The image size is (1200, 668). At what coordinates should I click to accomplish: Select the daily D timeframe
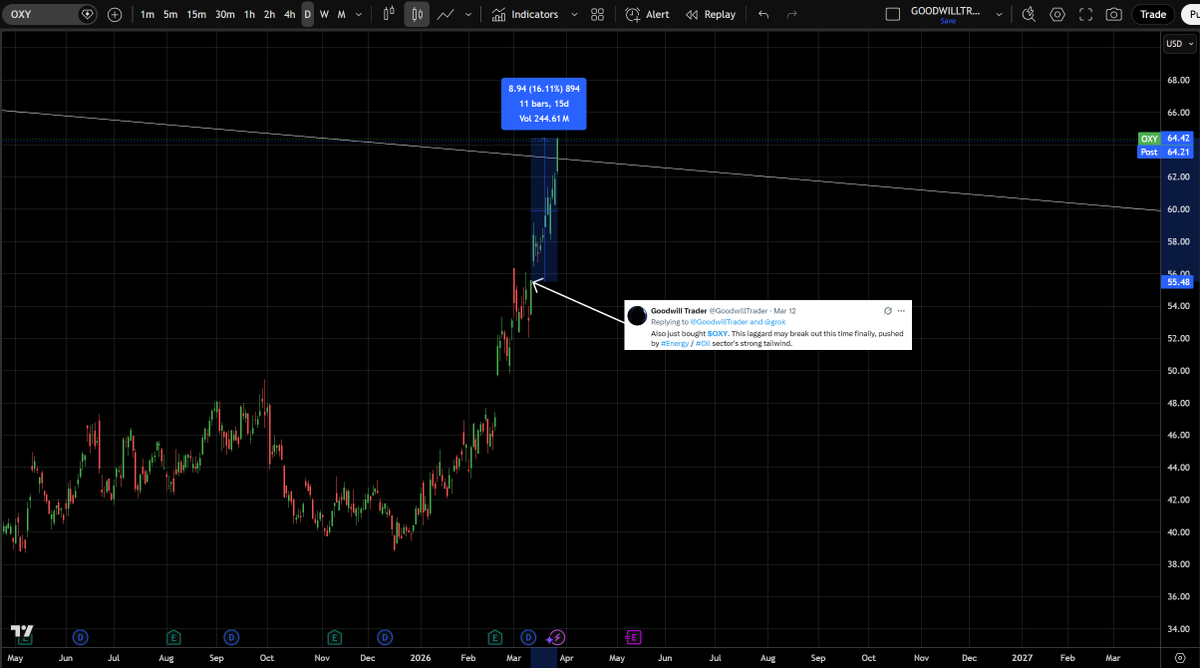308,15
